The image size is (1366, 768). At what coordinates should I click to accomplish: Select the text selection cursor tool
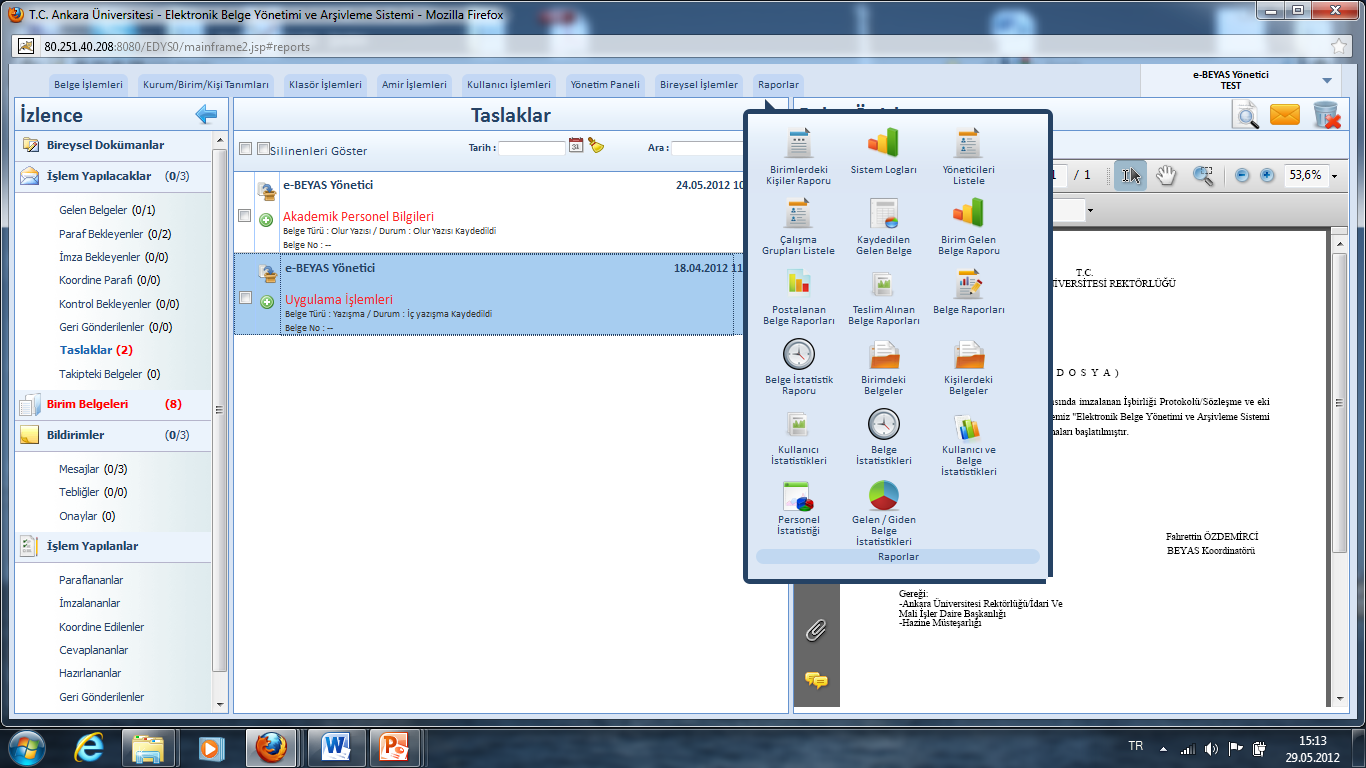pyautogui.click(x=1131, y=175)
